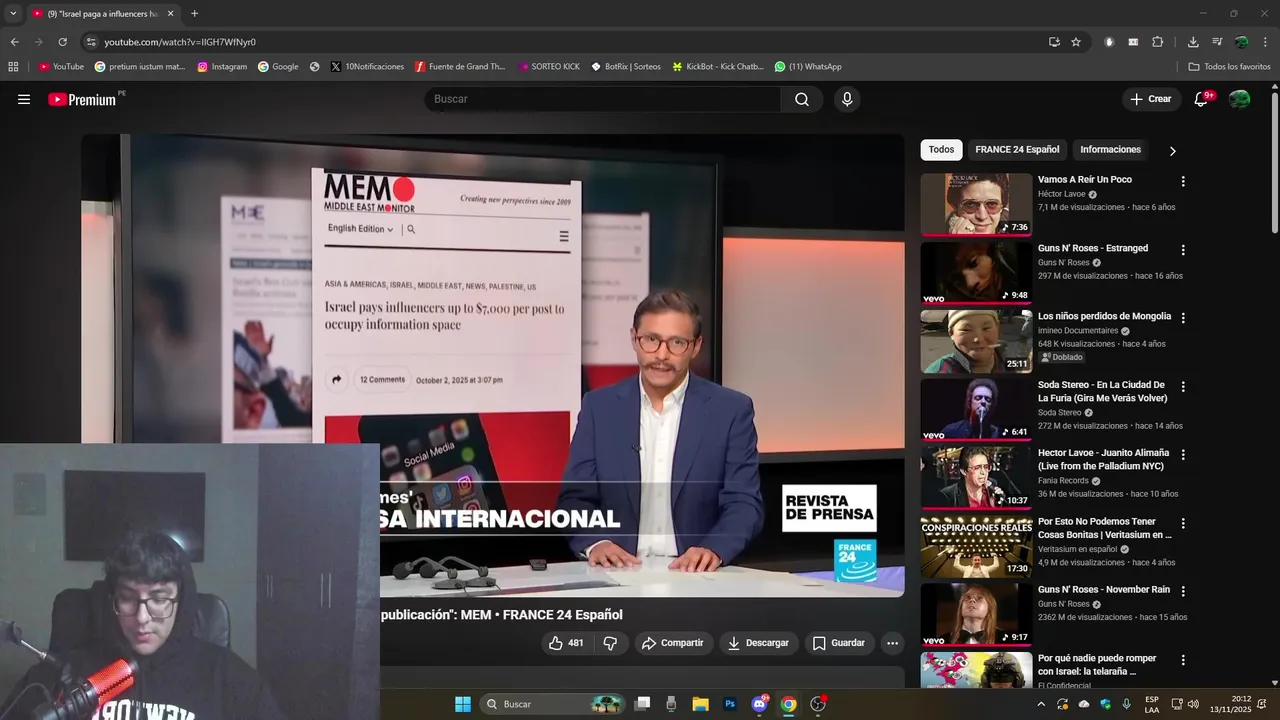Viewport: 1280px width, 720px height.
Task: Open the Instagram bookmark
Action: (222, 67)
